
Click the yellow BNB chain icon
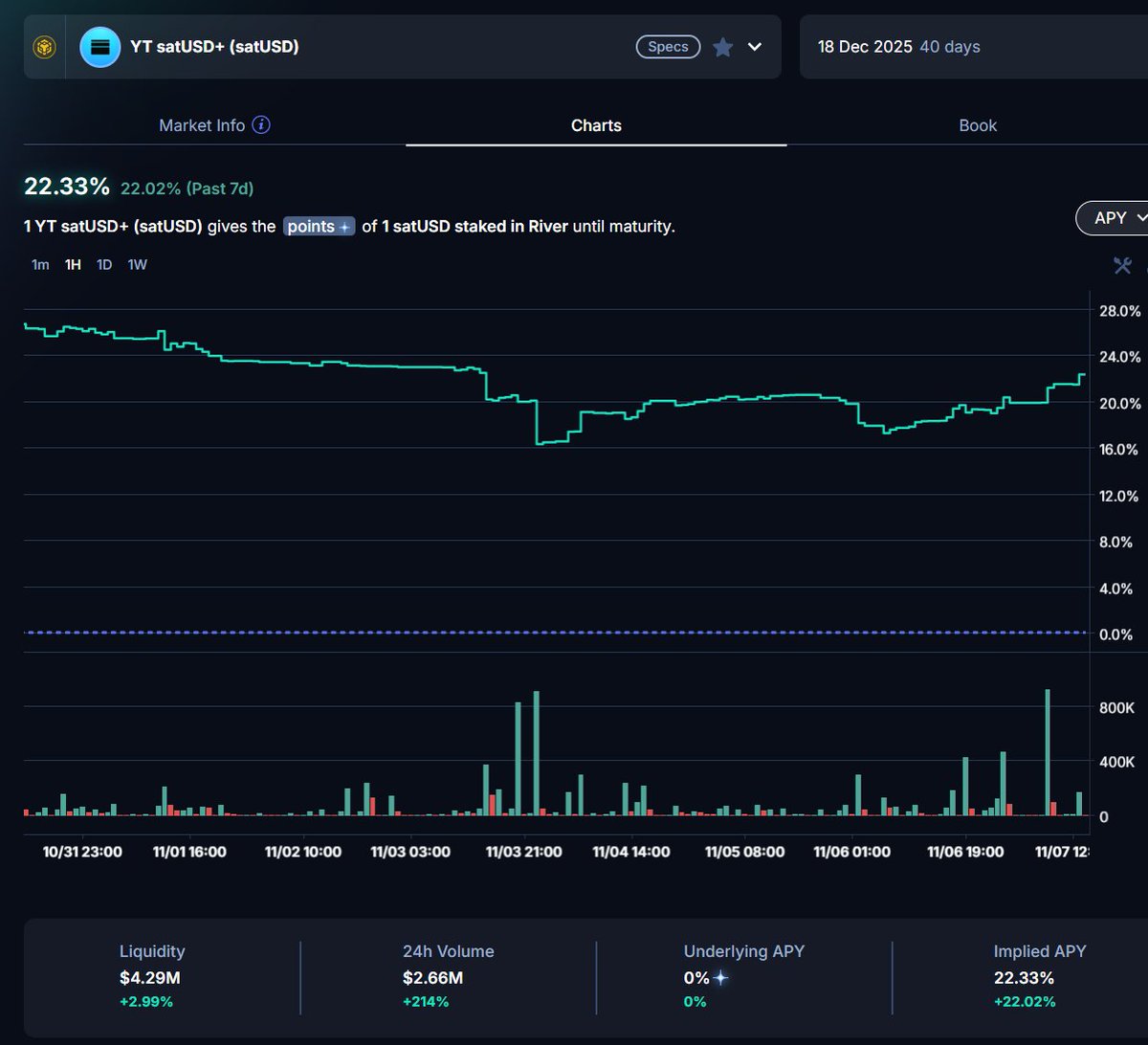coord(44,47)
